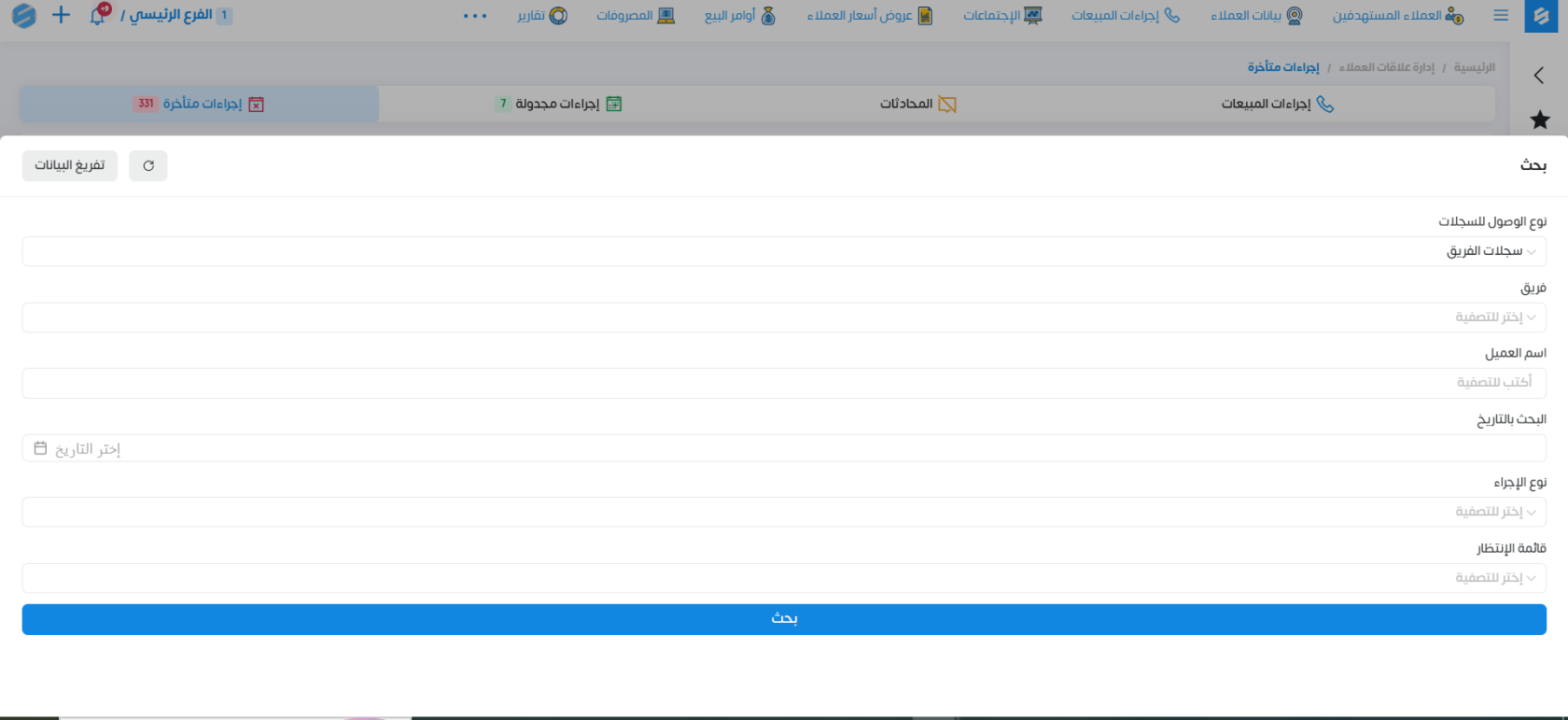Expand the نوع الإجراء dropdown
The image size is (1568, 720).
click(x=784, y=512)
